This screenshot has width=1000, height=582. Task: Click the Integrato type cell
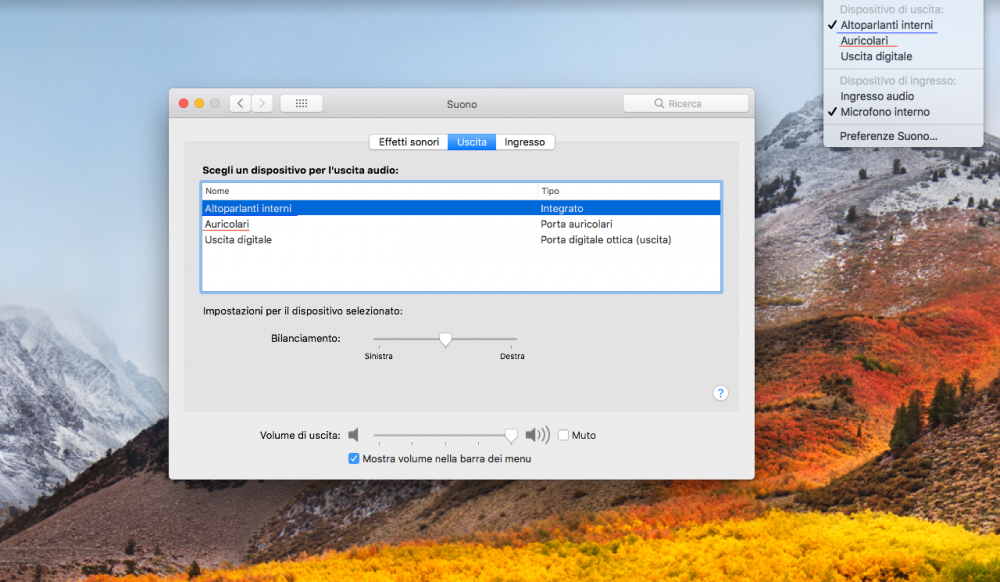pos(562,208)
